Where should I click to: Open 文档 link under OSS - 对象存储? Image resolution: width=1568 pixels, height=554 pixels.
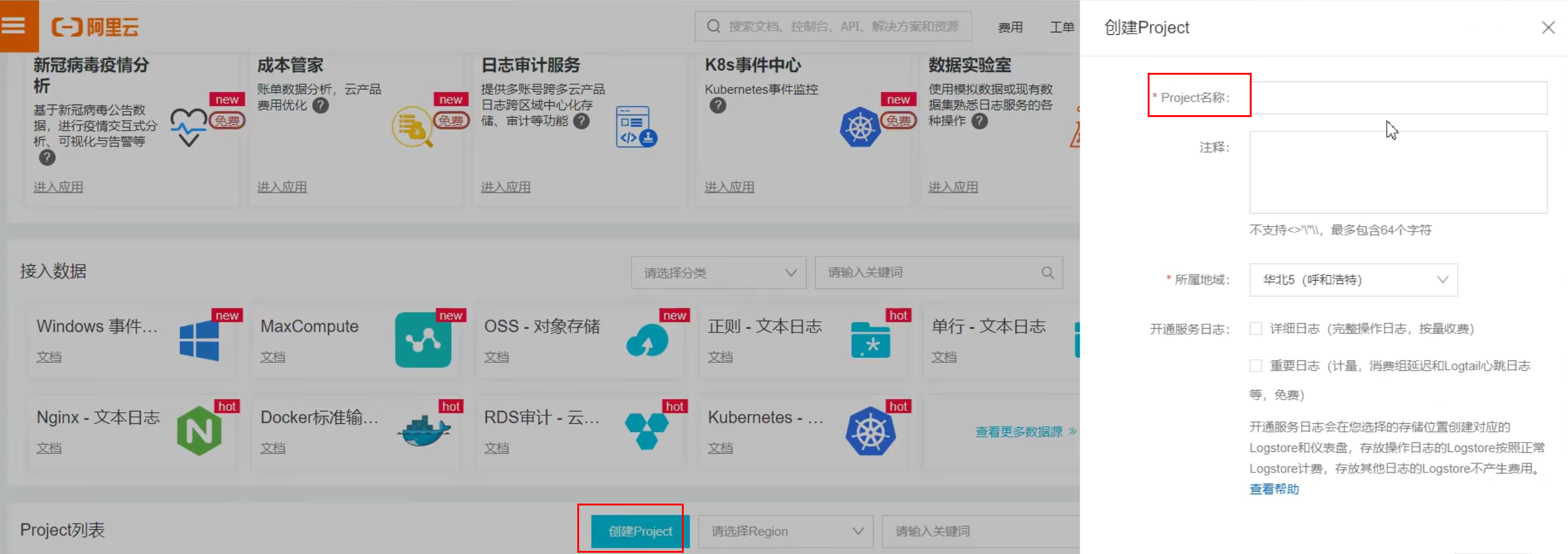pyautogui.click(x=496, y=357)
